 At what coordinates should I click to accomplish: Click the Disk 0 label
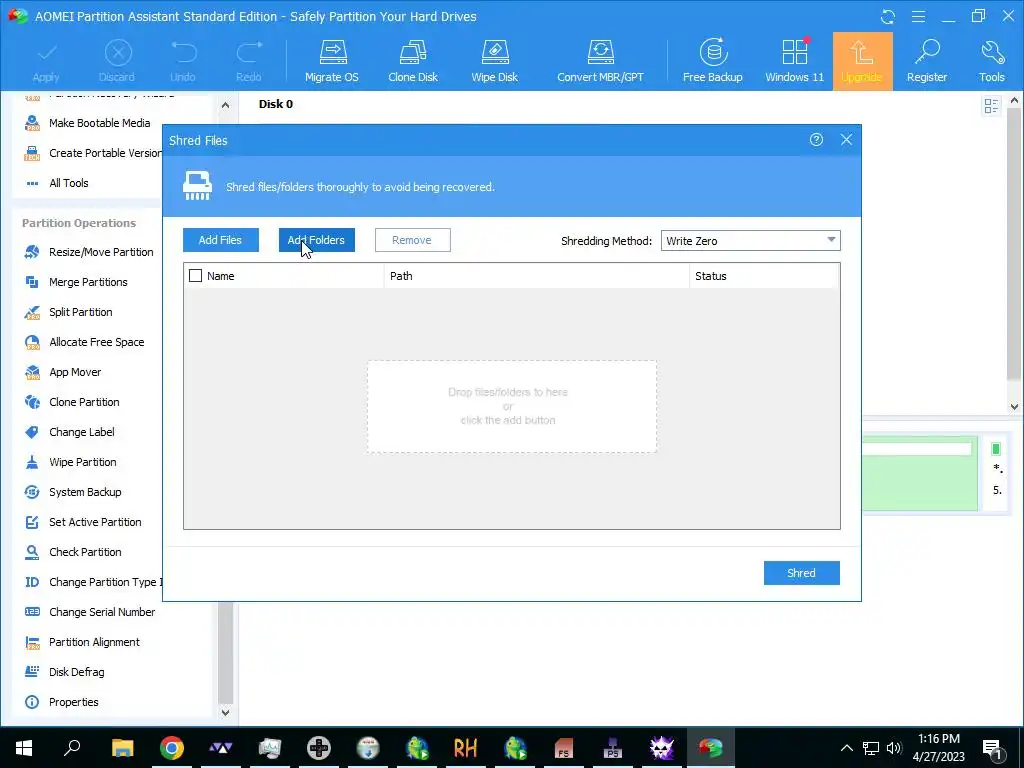[276, 104]
